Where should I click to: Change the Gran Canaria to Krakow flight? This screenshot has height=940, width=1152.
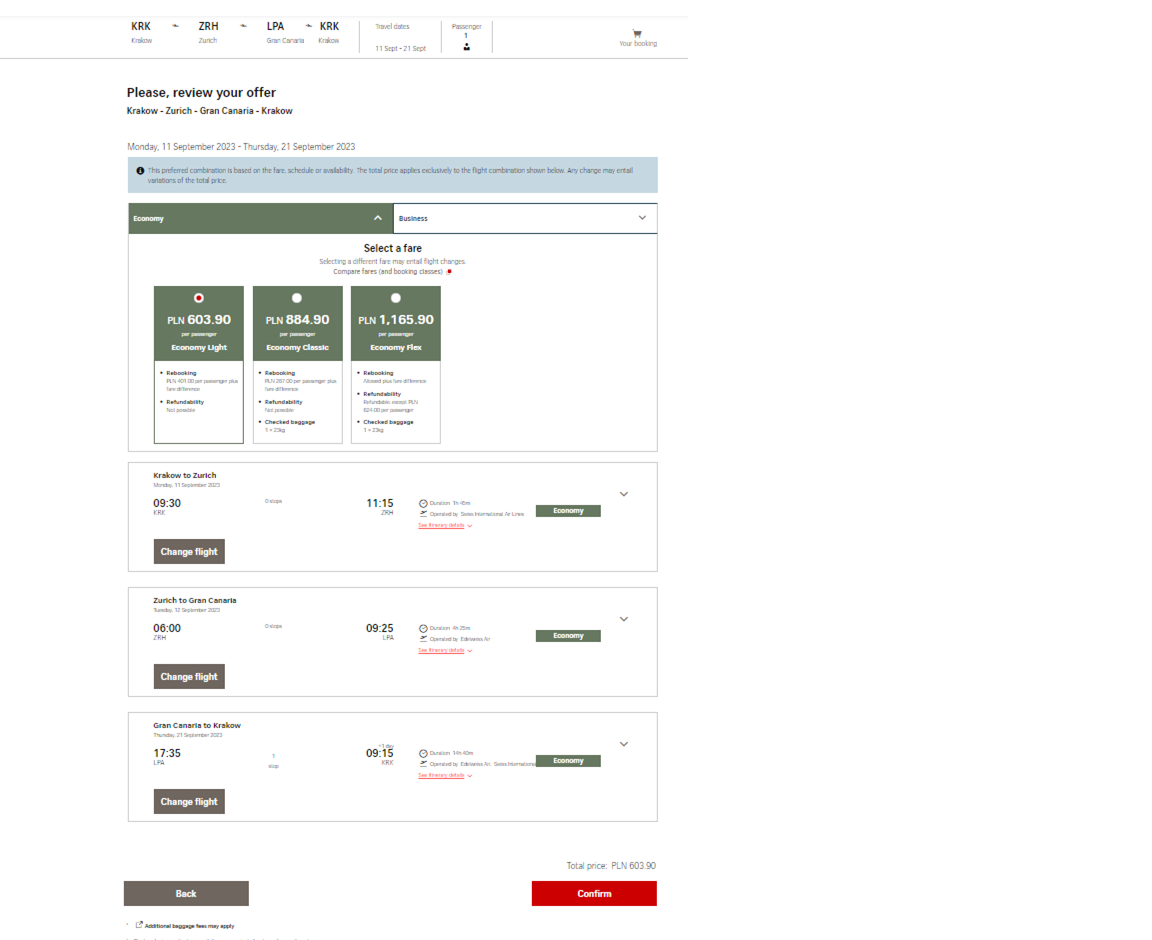click(x=189, y=802)
